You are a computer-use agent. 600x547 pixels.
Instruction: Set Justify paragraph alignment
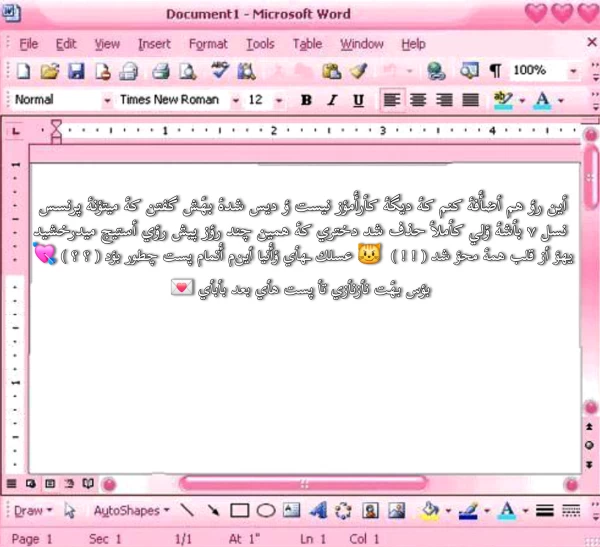pyautogui.click(x=470, y=100)
